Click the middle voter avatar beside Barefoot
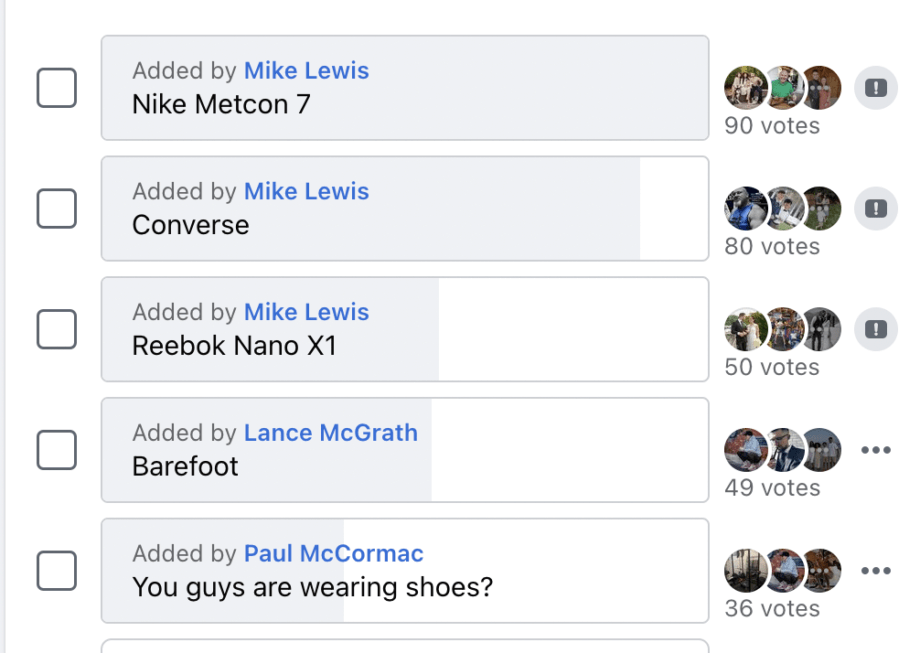 [784, 450]
